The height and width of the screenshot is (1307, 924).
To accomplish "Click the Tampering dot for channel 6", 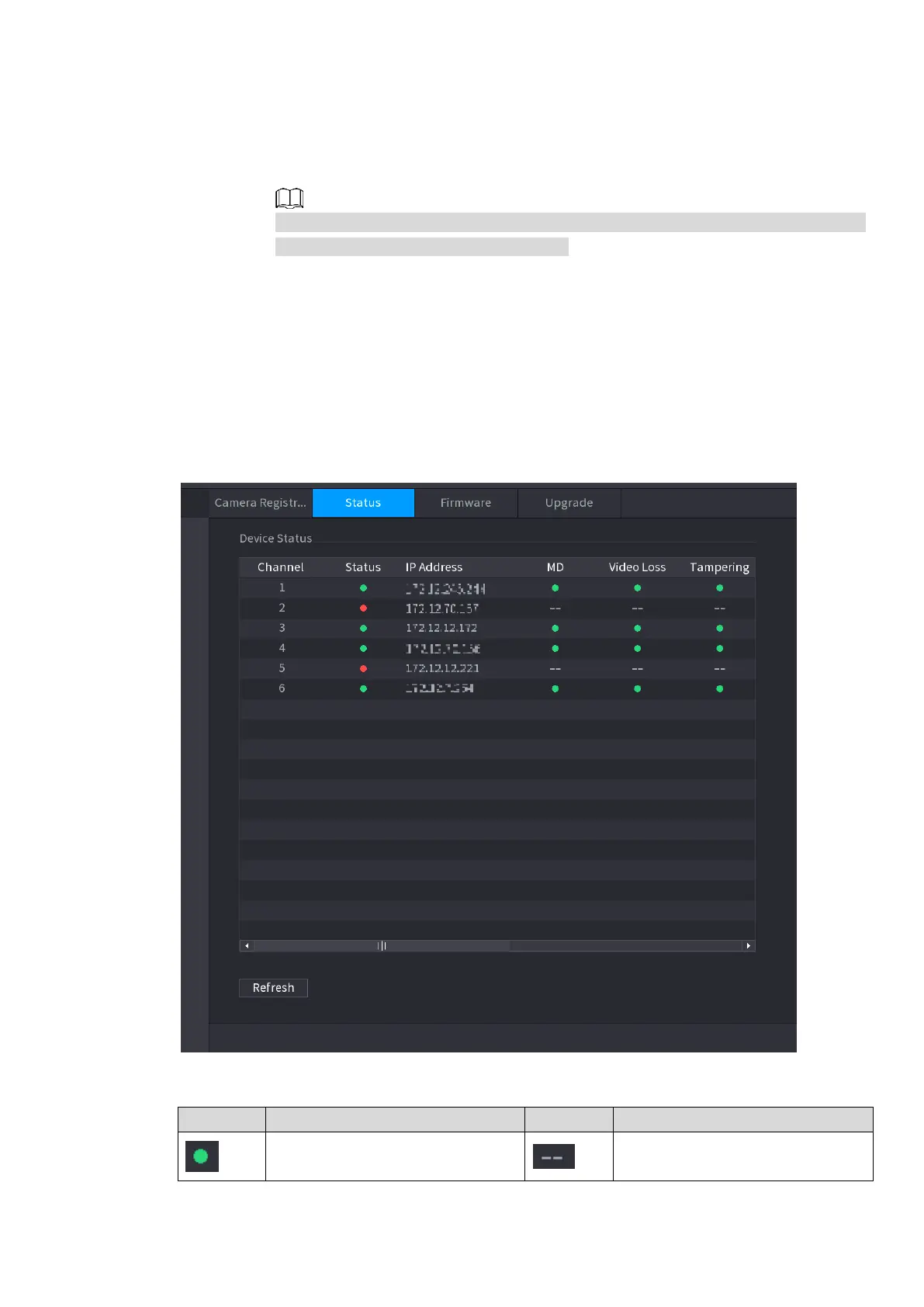I will point(720,689).
